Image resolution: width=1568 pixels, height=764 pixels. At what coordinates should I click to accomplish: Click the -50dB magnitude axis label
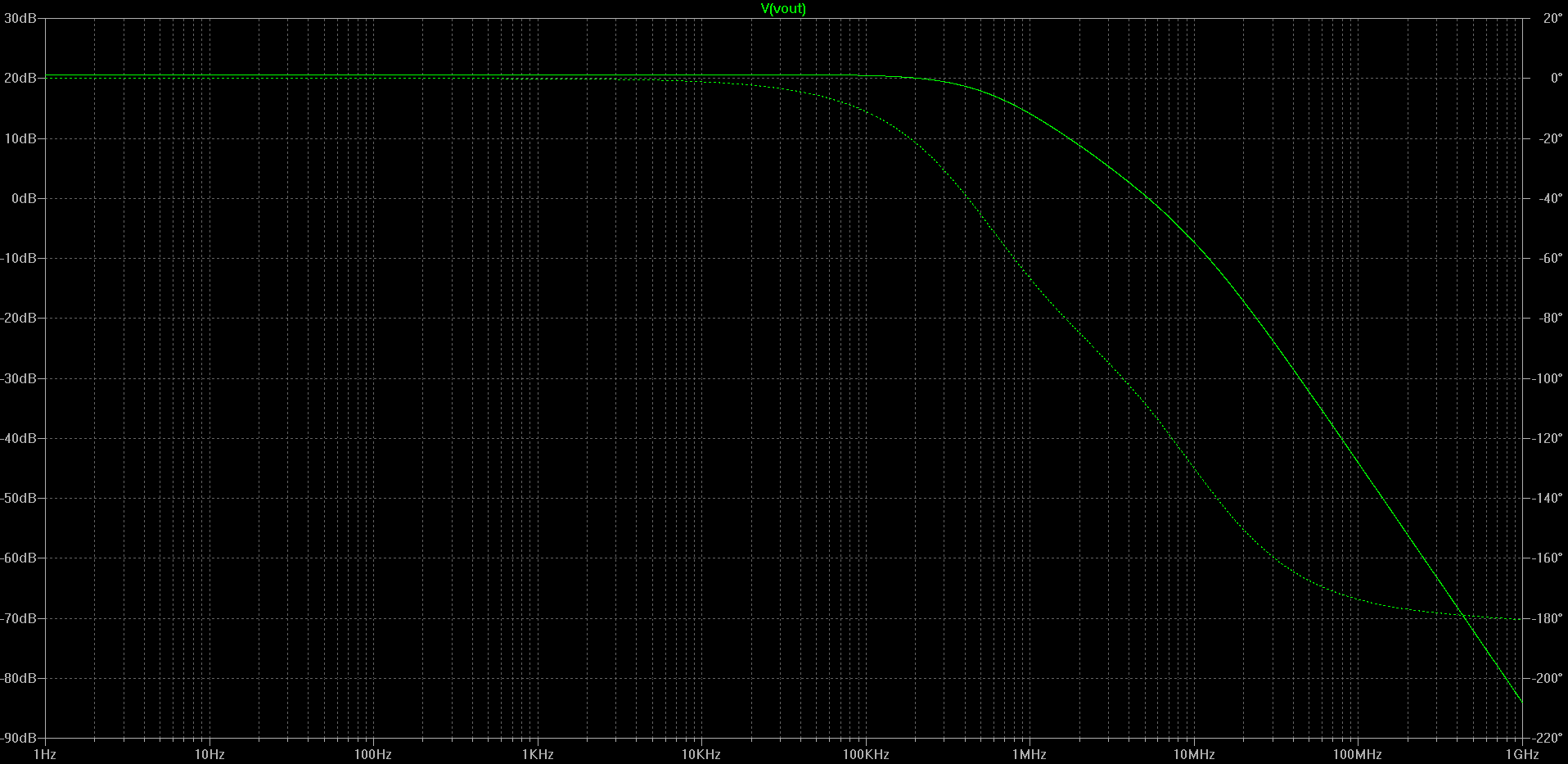coord(18,498)
